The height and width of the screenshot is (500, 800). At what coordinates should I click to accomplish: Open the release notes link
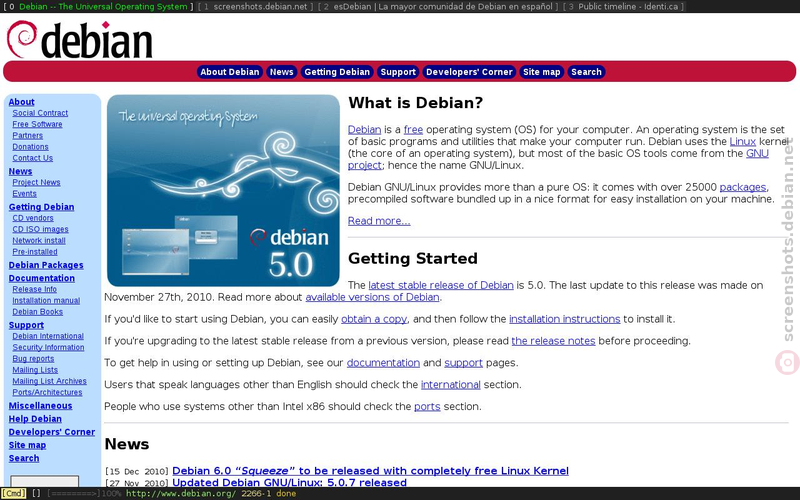[x=554, y=341]
